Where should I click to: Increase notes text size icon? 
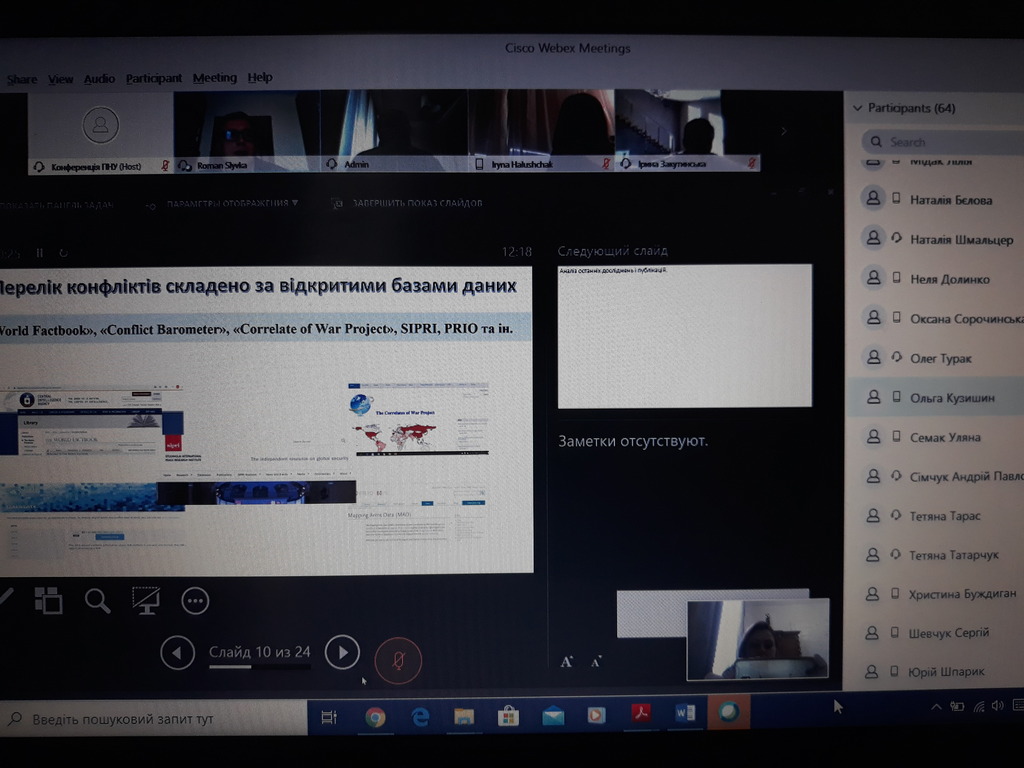566,662
